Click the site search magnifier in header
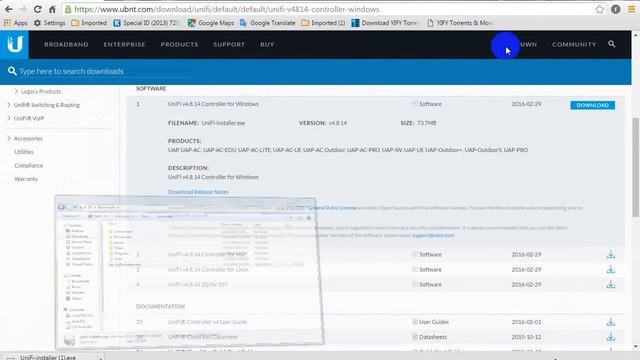The image size is (640, 360). click(611, 44)
